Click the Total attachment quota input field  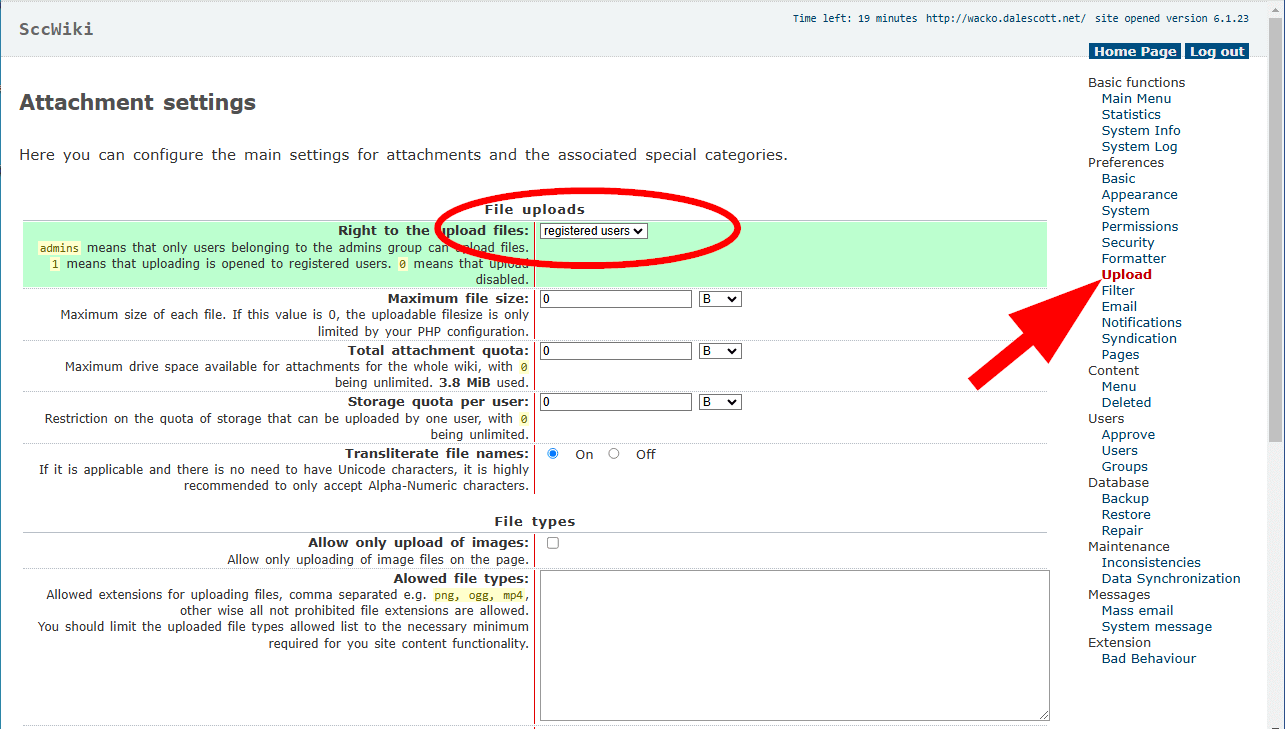pos(615,351)
